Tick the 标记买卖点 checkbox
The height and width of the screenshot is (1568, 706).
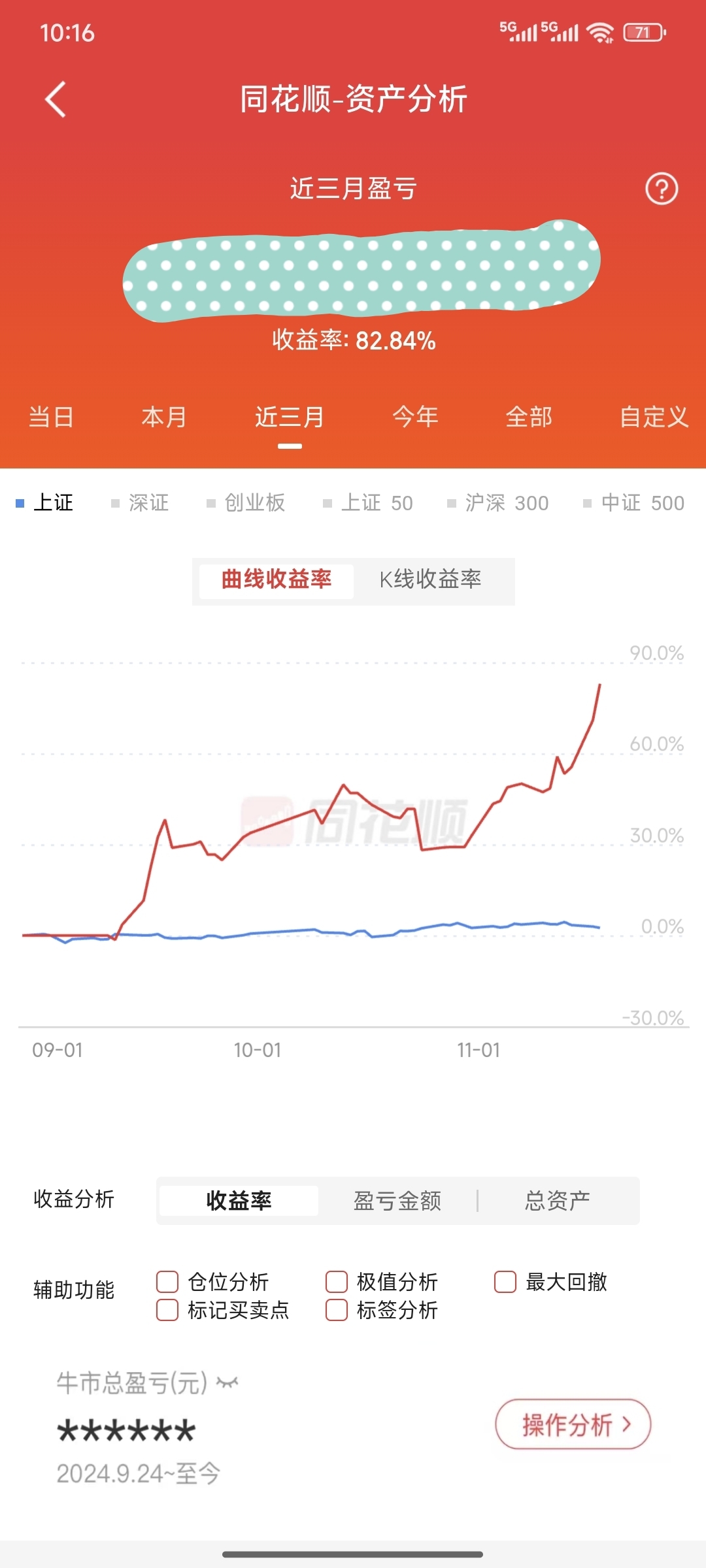[x=167, y=1310]
